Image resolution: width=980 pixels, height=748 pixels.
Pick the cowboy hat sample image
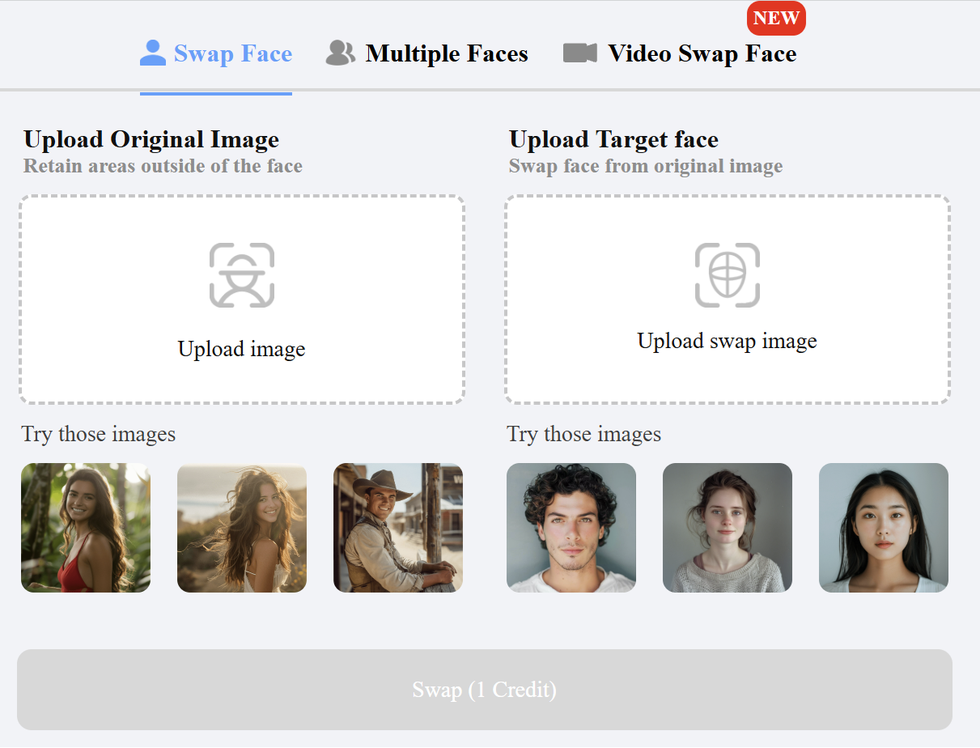398,527
